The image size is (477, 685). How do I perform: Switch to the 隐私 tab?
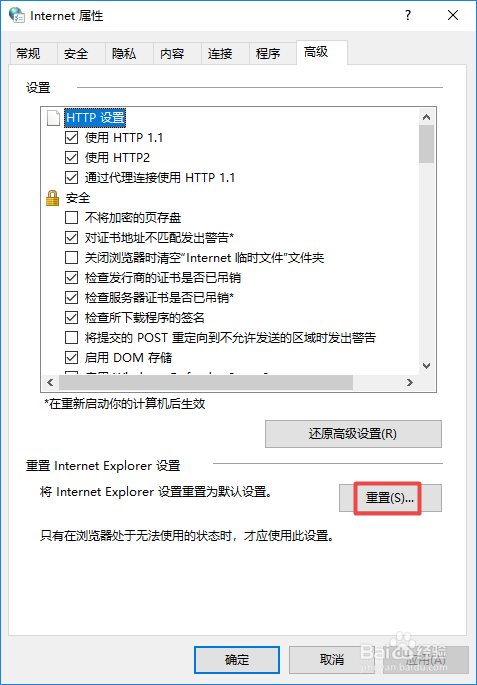[124, 54]
